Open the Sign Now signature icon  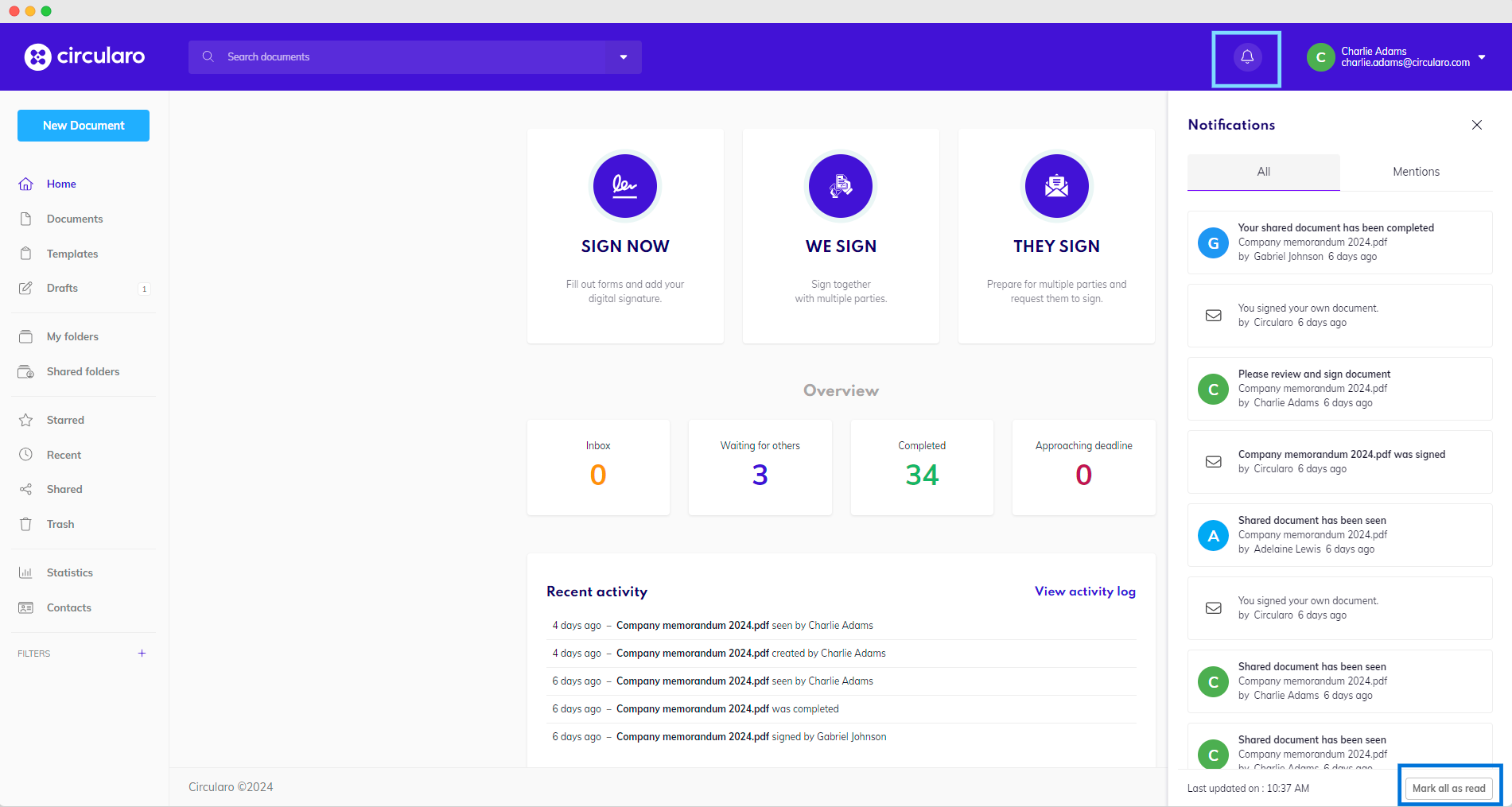coord(625,186)
